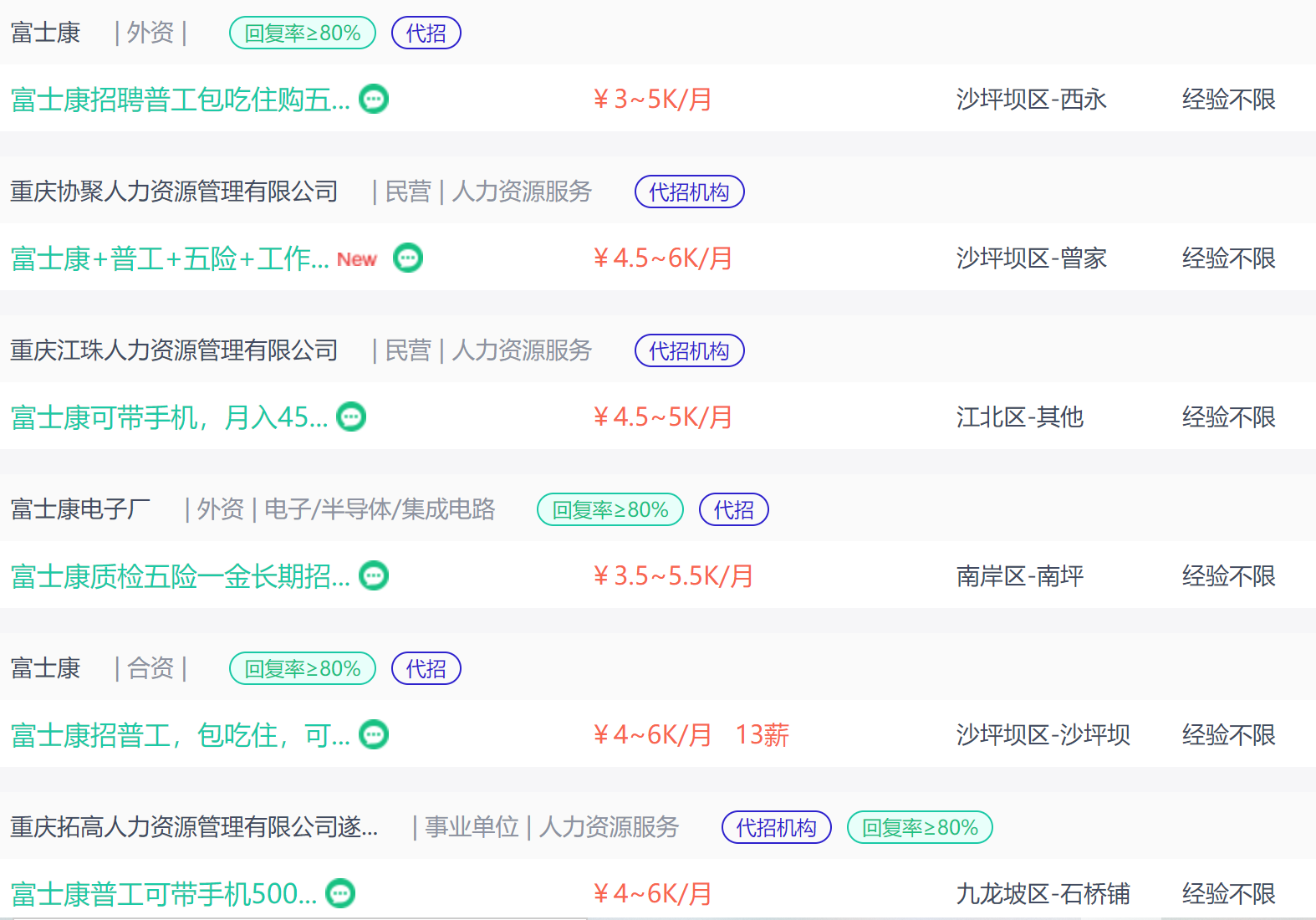Open job title 富士康质检五险一金长期招...

click(181, 576)
